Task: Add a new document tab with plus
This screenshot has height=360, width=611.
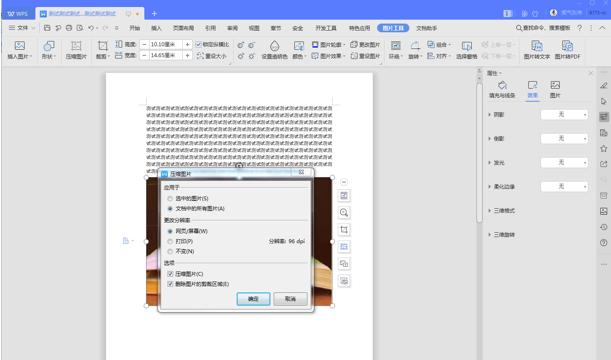Action: point(154,13)
